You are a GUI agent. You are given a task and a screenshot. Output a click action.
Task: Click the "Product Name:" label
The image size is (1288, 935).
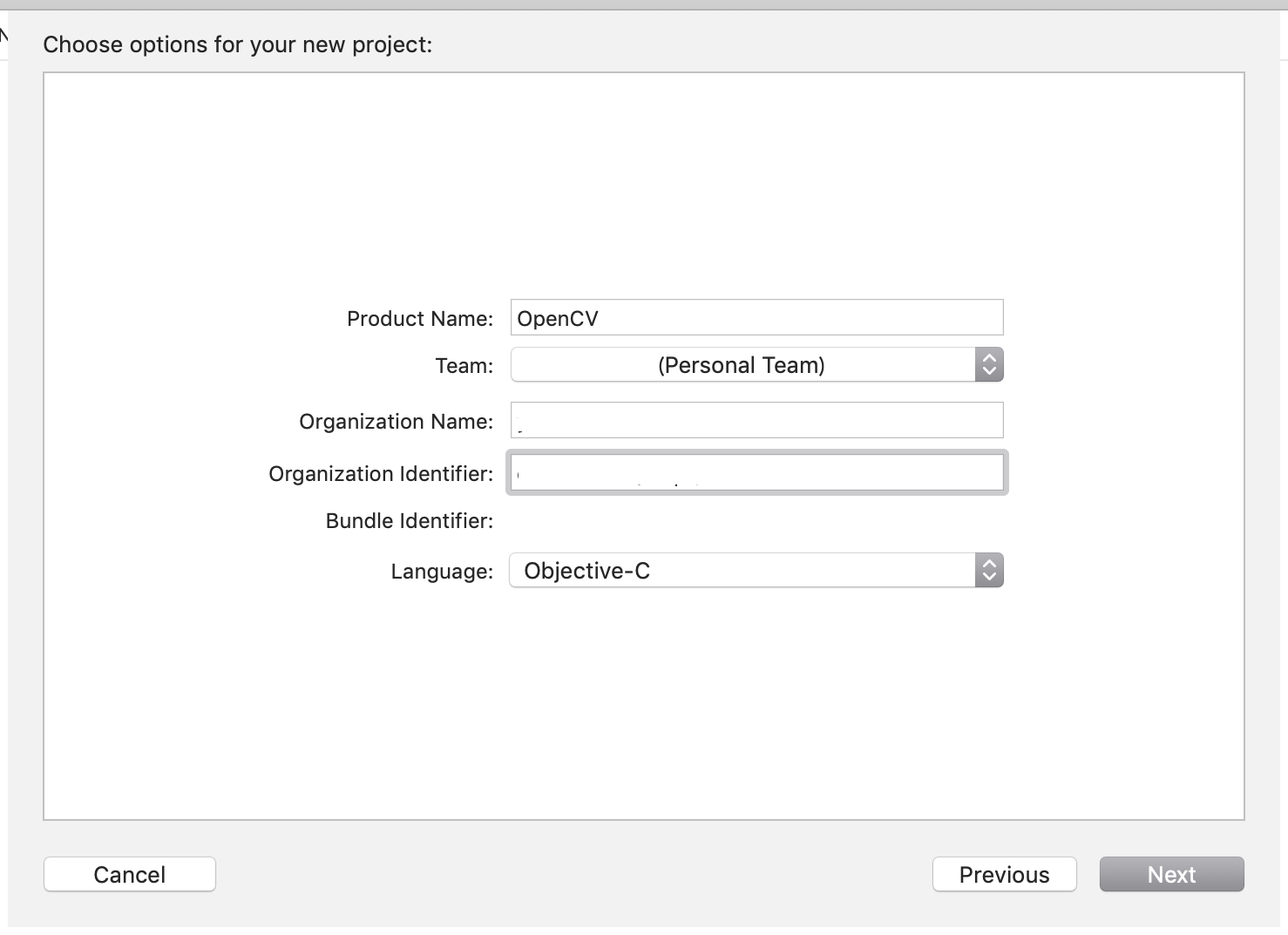coord(419,319)
